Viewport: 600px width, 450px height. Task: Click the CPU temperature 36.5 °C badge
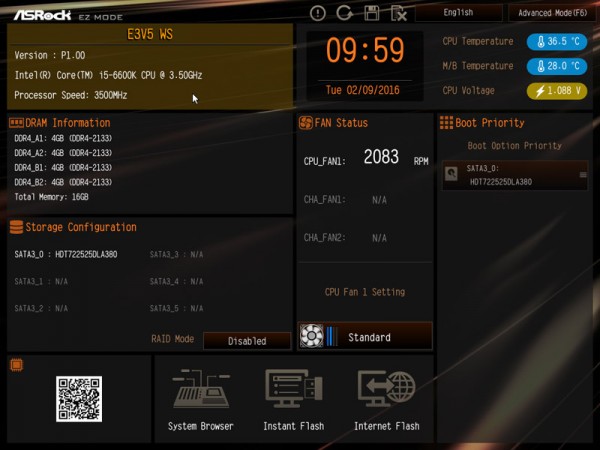point(557,41)
